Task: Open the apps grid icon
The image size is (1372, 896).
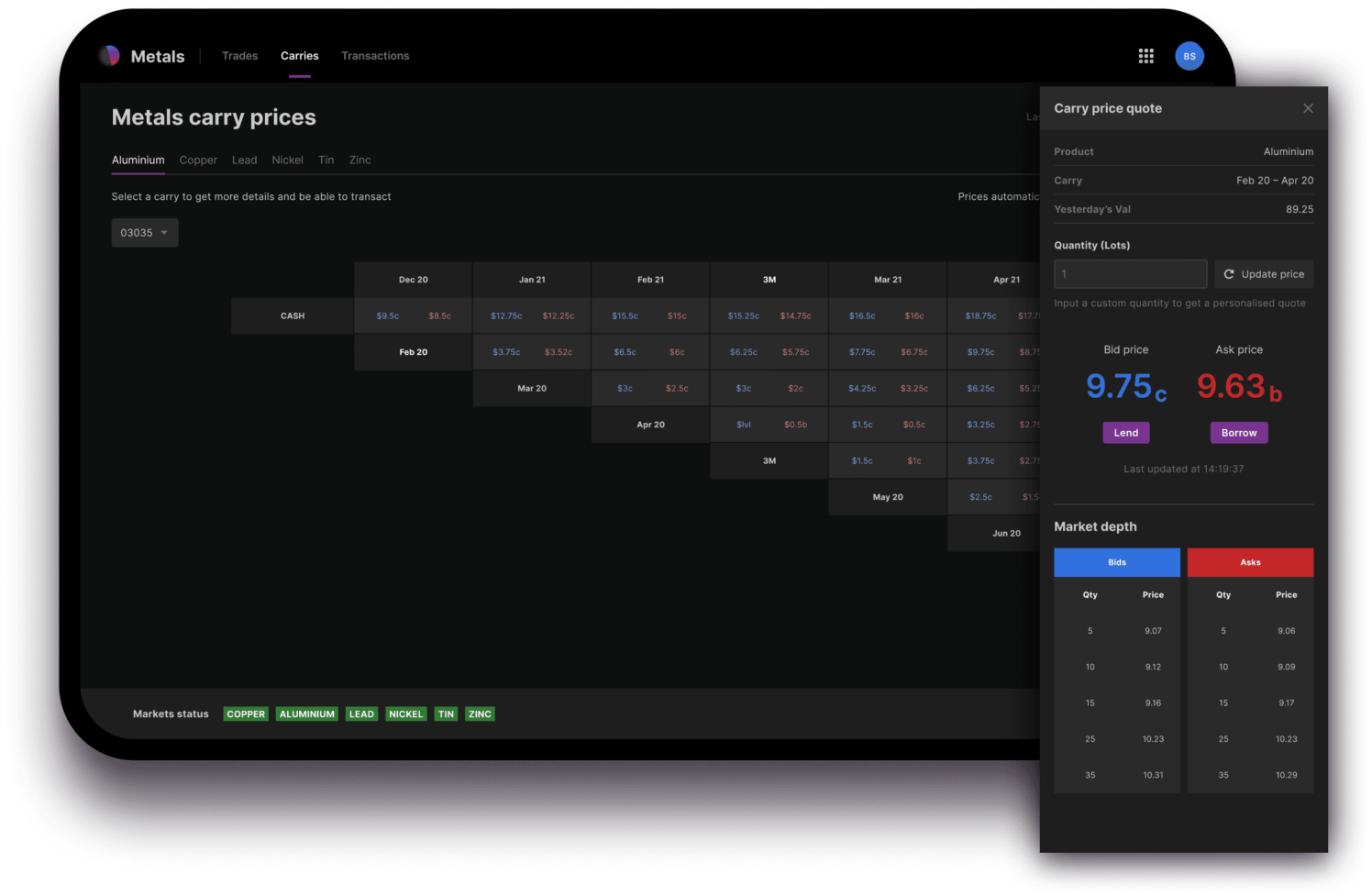Action: pyautogui.click(x=1145, y=56)
